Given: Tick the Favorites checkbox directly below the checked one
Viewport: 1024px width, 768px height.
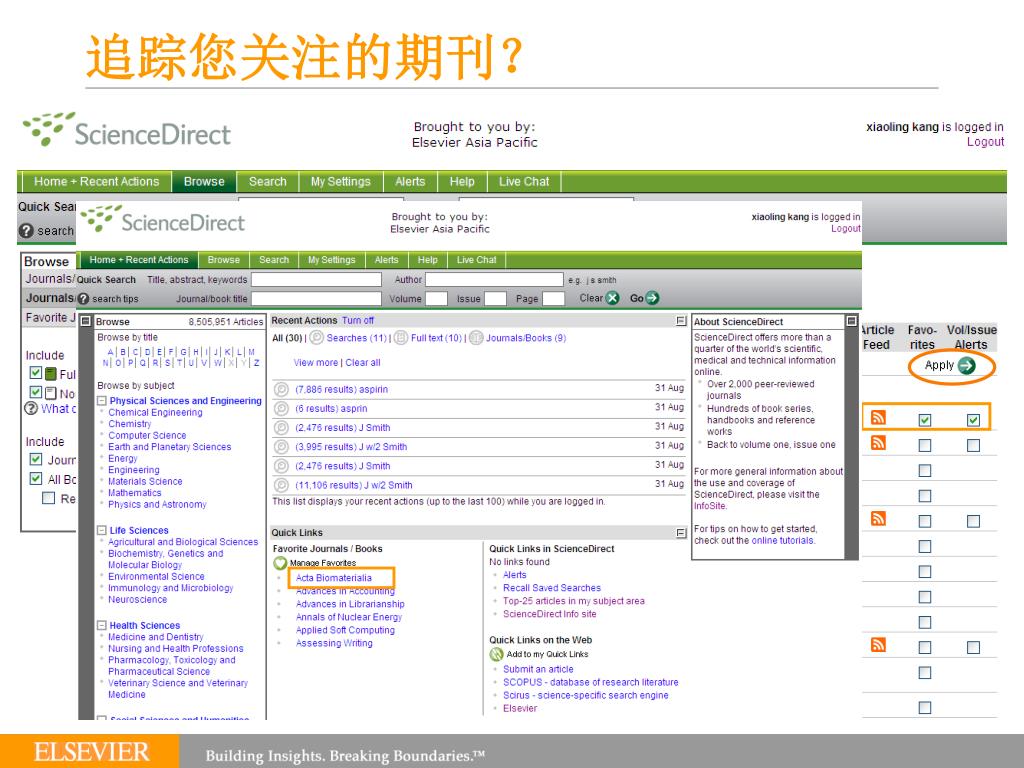Looking at the screenshot, I should tap(925, 445).
